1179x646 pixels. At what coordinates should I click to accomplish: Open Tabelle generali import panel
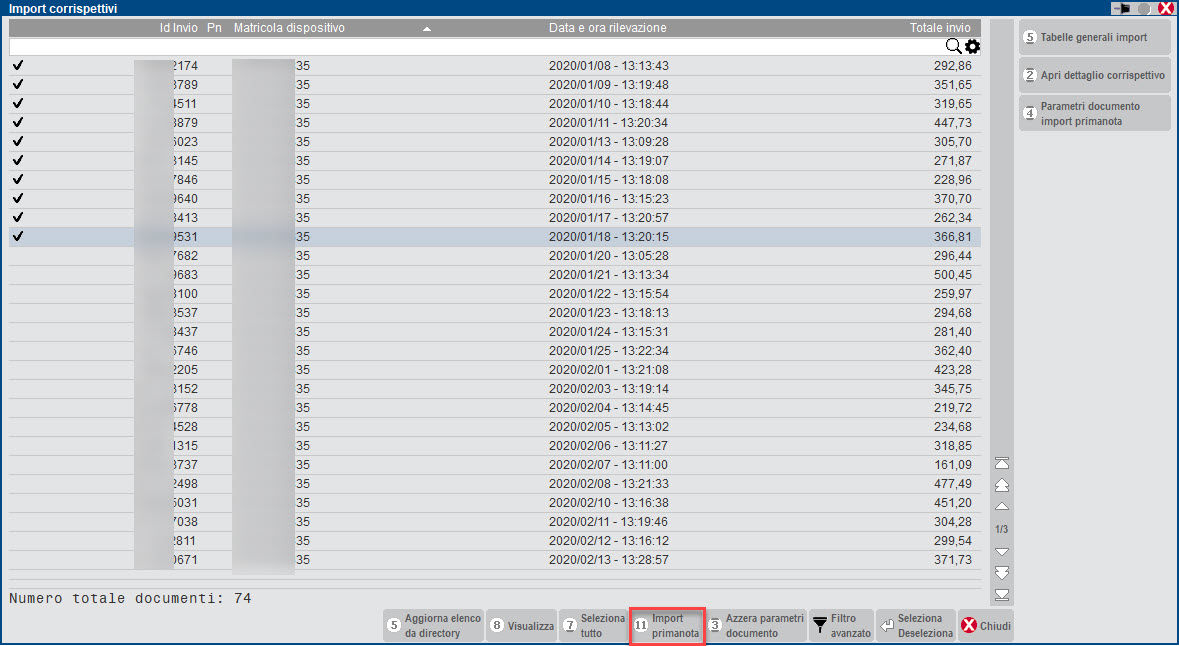(x=1094, y=38)
